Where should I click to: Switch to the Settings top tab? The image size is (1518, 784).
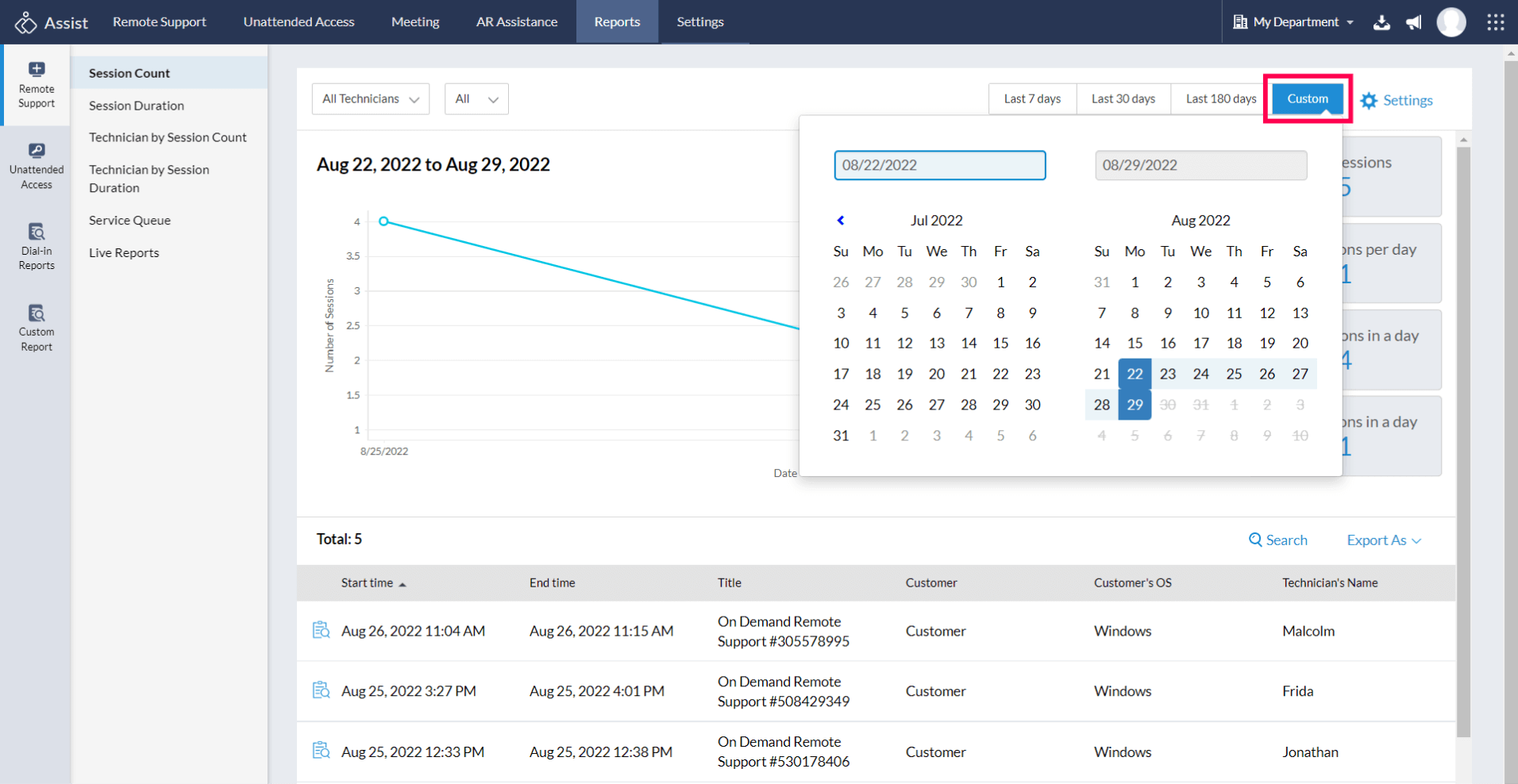point(699,22)
